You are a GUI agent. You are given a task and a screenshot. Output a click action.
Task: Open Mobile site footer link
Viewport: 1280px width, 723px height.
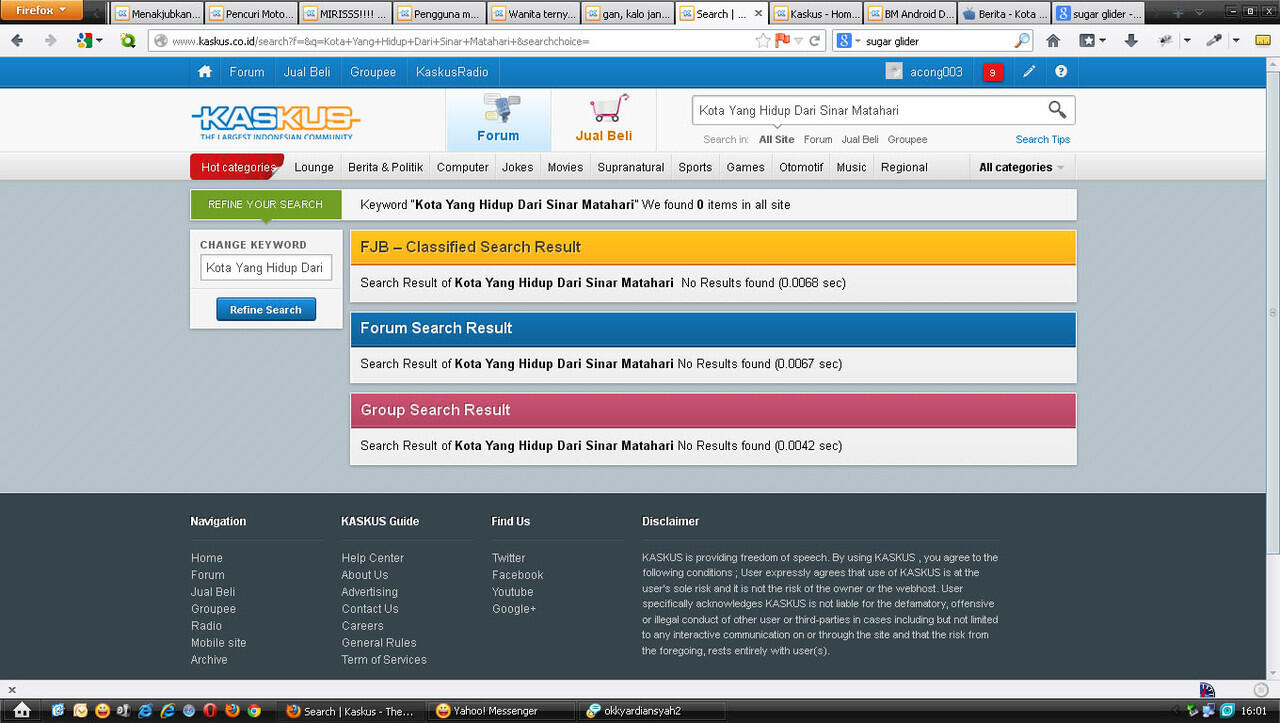click(x=218, y=643)
